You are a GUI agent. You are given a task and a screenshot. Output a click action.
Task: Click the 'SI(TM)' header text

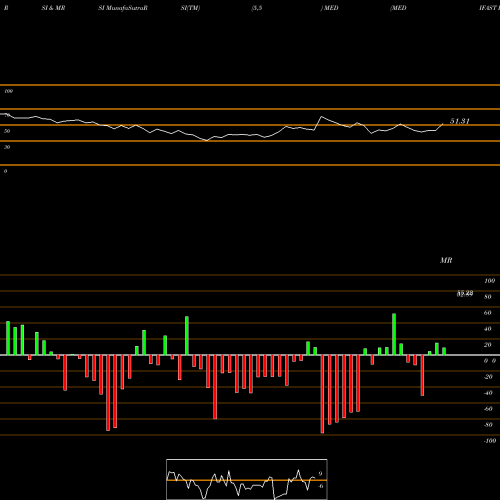(190, 8)
